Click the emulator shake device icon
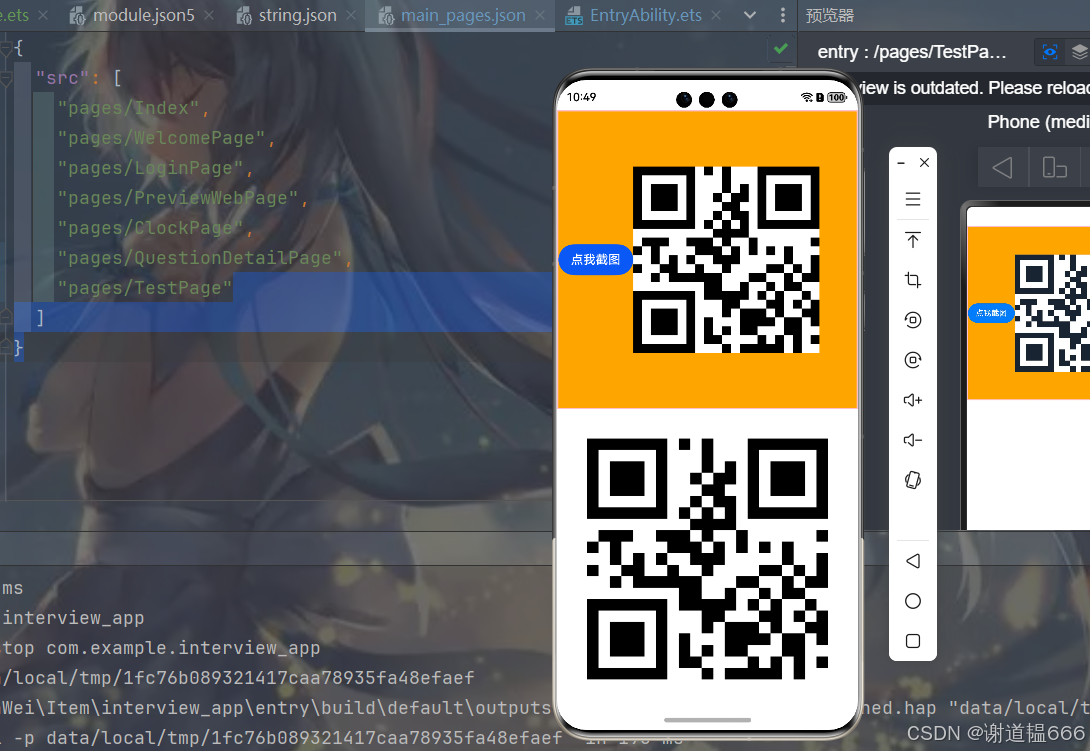 pyautogui.click(x=913, y=480)
